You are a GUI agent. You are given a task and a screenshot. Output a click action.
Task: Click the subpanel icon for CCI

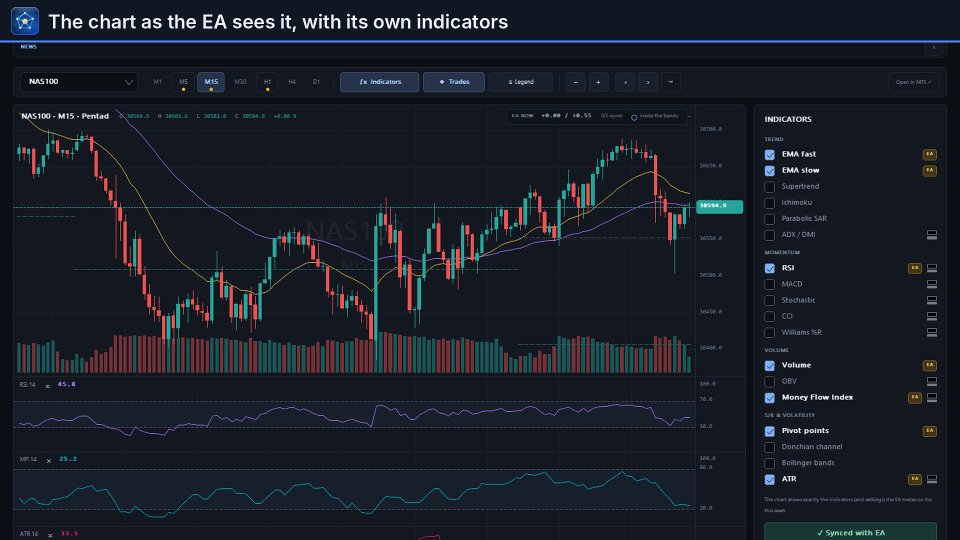932,317
